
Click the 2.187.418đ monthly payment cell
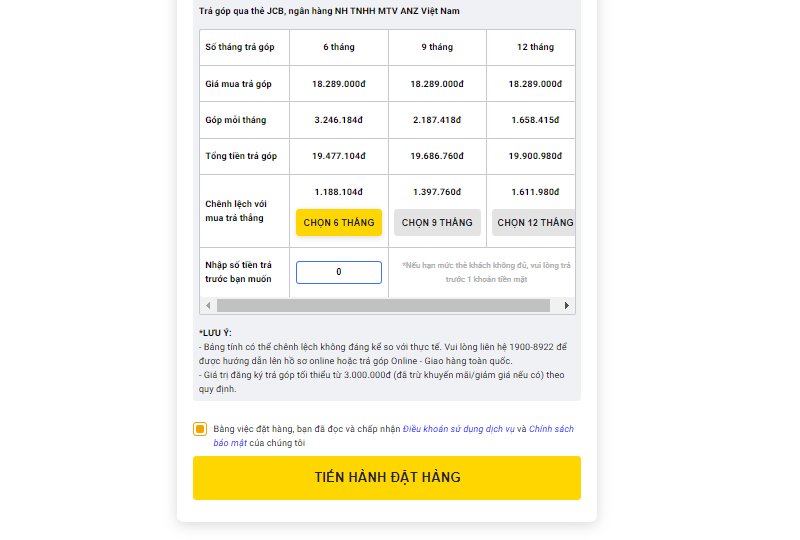(437, 120)
